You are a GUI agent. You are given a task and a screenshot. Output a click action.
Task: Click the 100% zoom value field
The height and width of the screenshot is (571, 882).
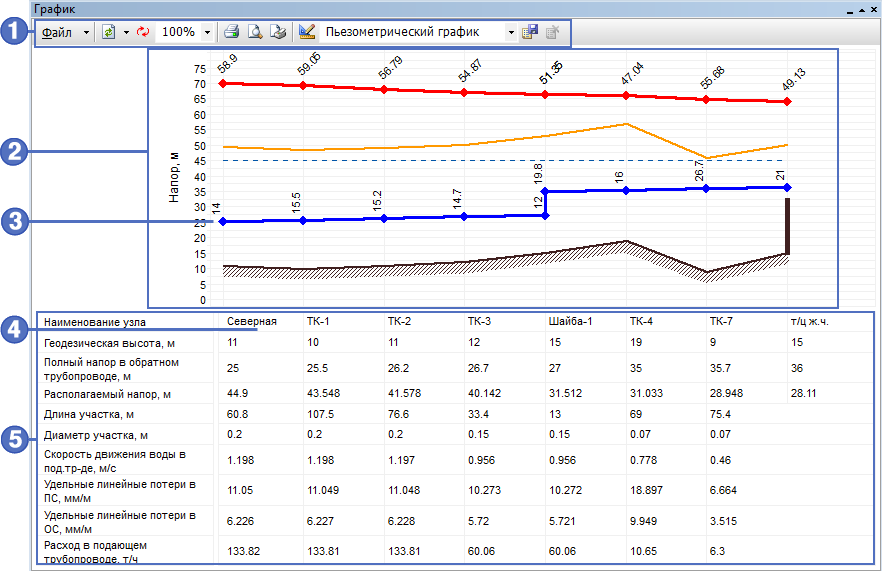[178, 32]
